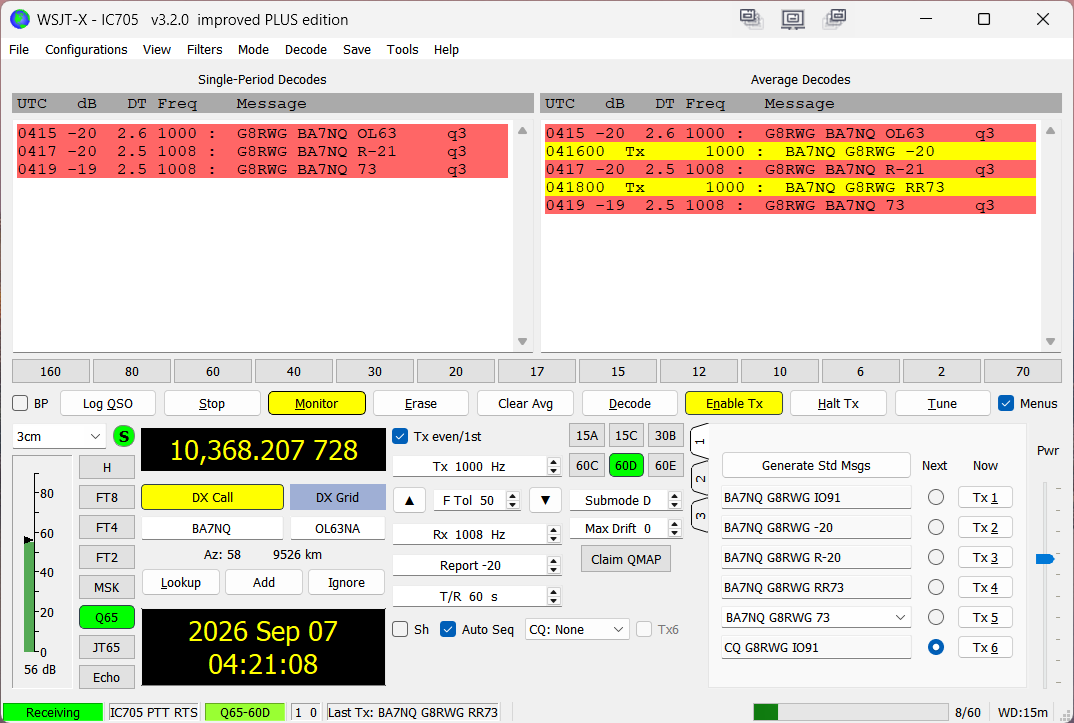Click the first window-stack icon in the title bar
This screenshot has height=723, width=1074.
click(x=751, y=18)
